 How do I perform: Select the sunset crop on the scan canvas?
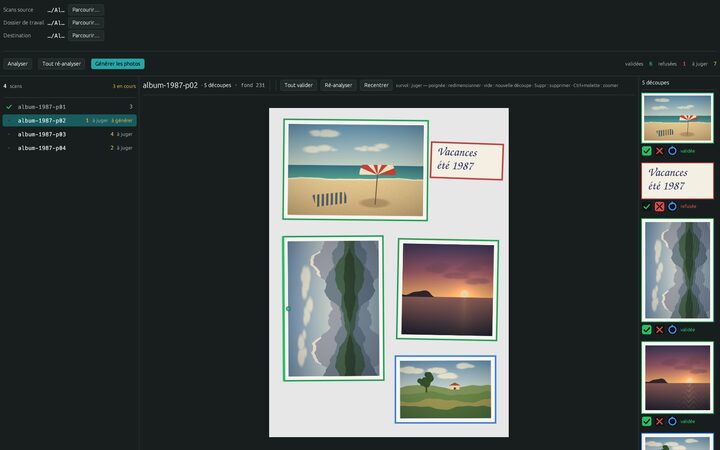coord(448,289)
